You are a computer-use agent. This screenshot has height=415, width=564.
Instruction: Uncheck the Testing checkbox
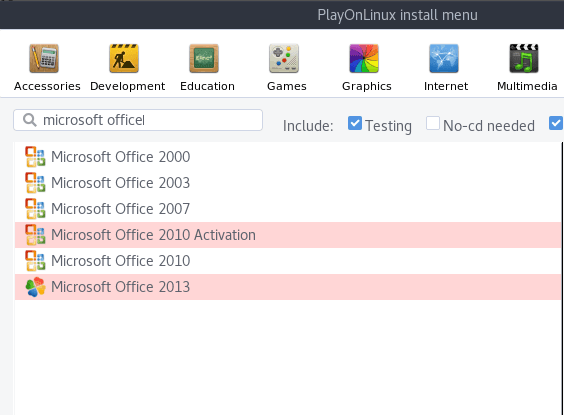pyautogui.click(x=355, y=123)
